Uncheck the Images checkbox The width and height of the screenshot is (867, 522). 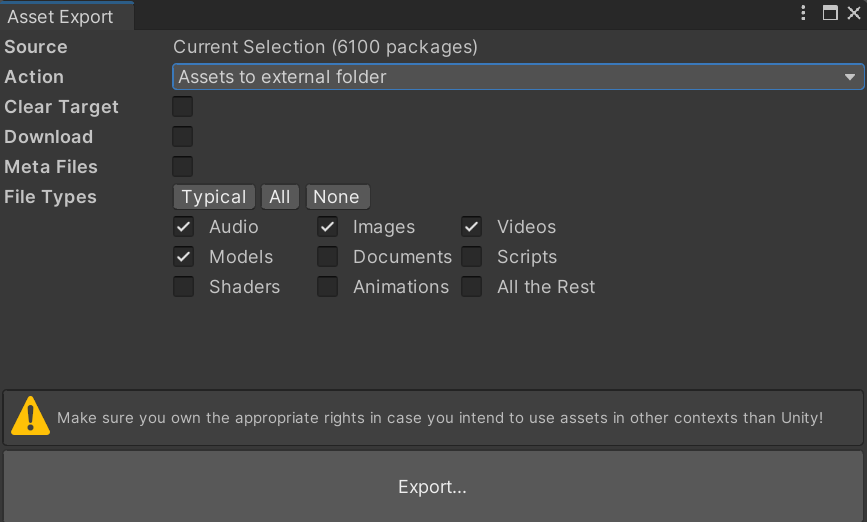(327, 227)
